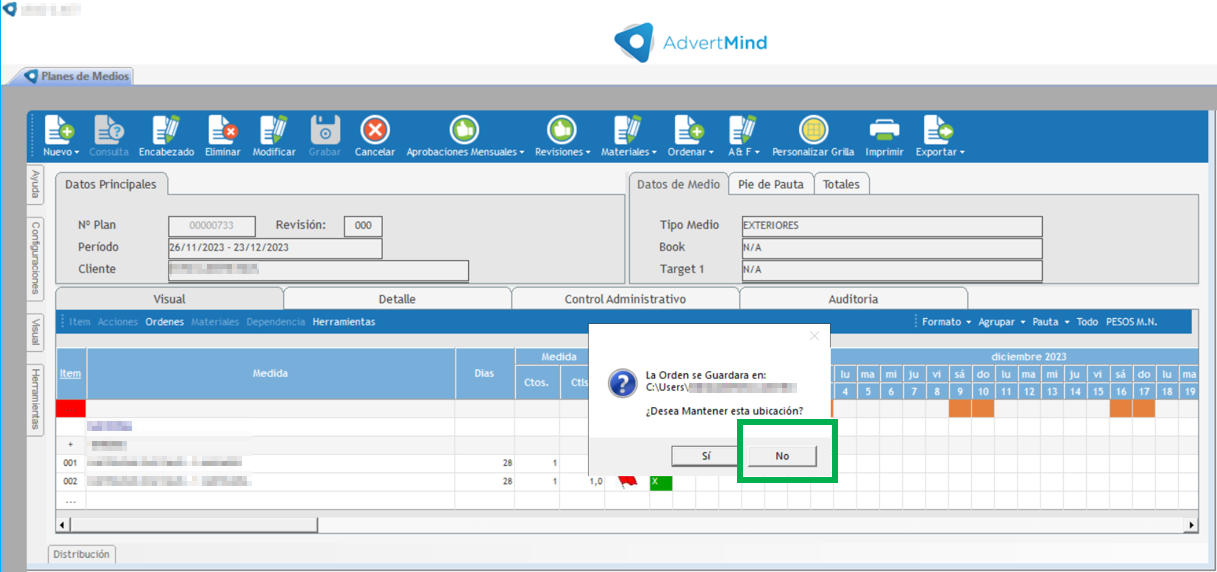Click the Book field N/A
This screenshot has width=1217, height=572.
pos(891,247)
